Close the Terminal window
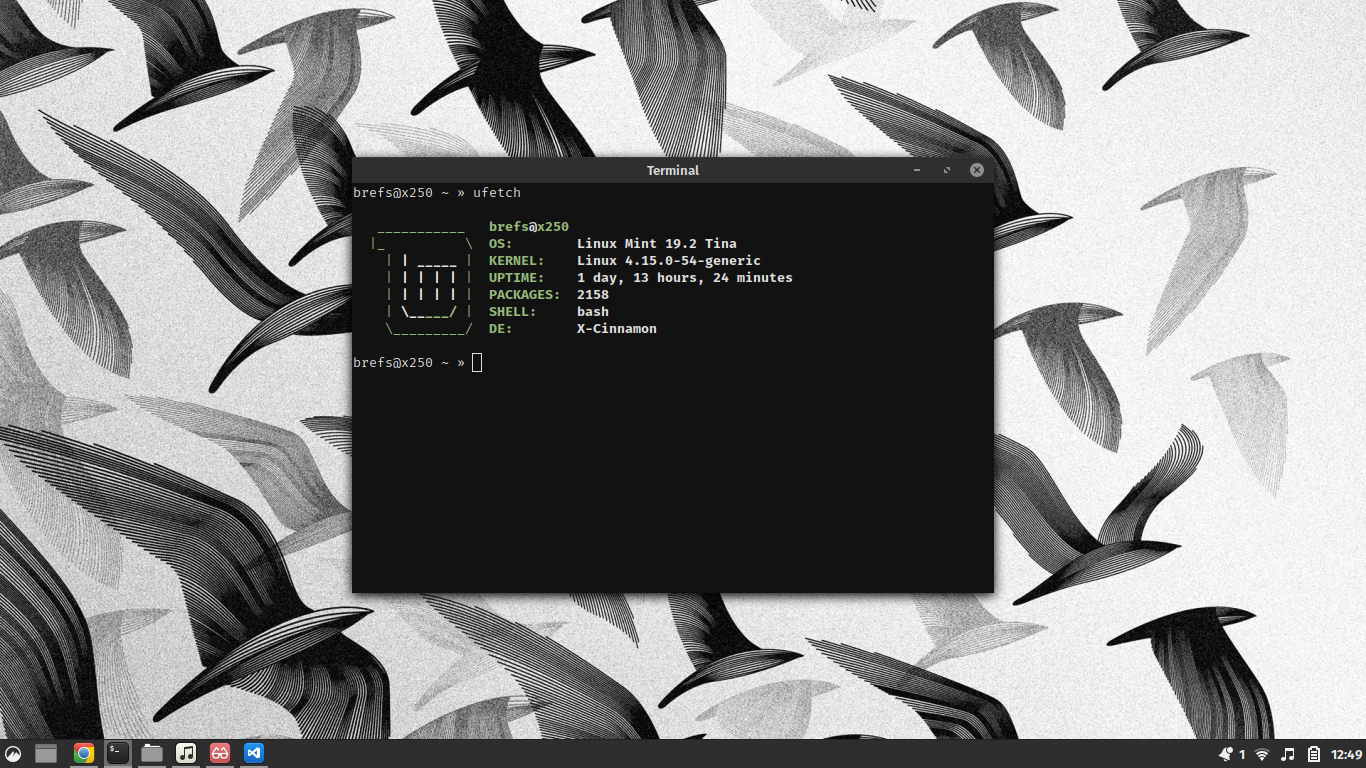This screenshot has width=1366, height=768. tap(977, 170)
